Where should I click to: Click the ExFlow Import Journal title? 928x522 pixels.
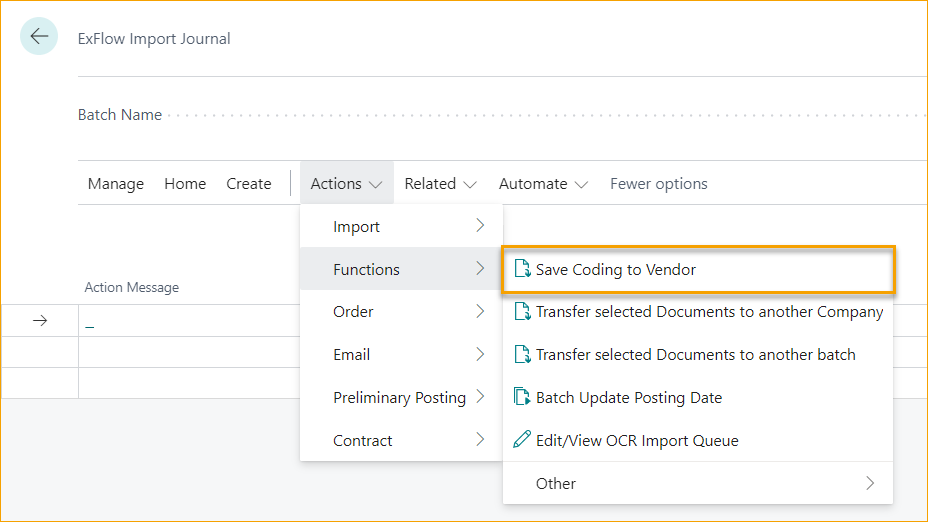154,38
